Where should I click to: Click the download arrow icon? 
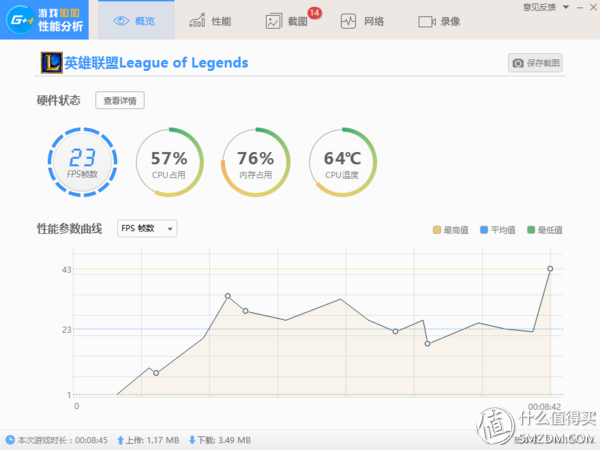(192, 440)
